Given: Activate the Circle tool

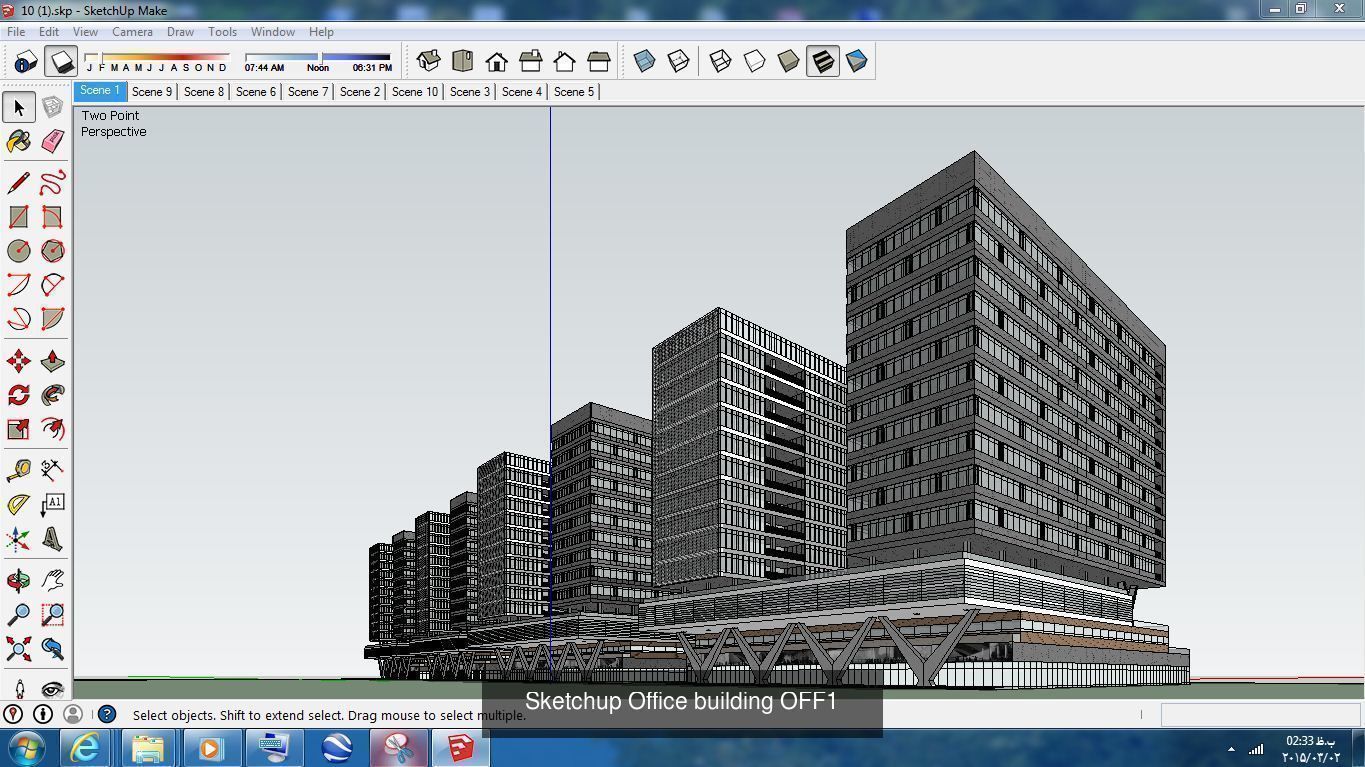Looking at the screenshot, I should coord(18,251).
